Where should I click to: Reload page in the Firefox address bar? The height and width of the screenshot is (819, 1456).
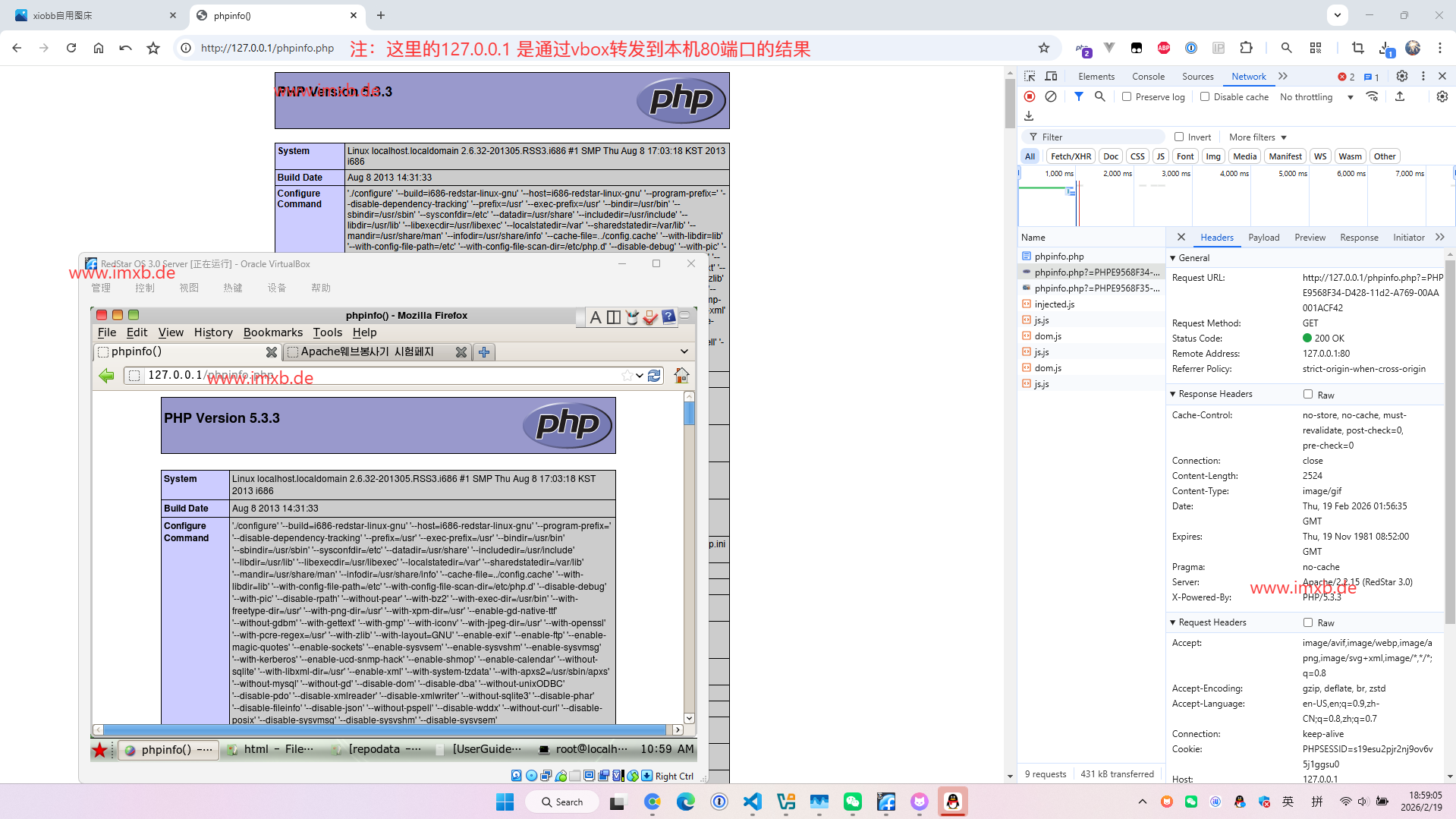coord(654,376)
